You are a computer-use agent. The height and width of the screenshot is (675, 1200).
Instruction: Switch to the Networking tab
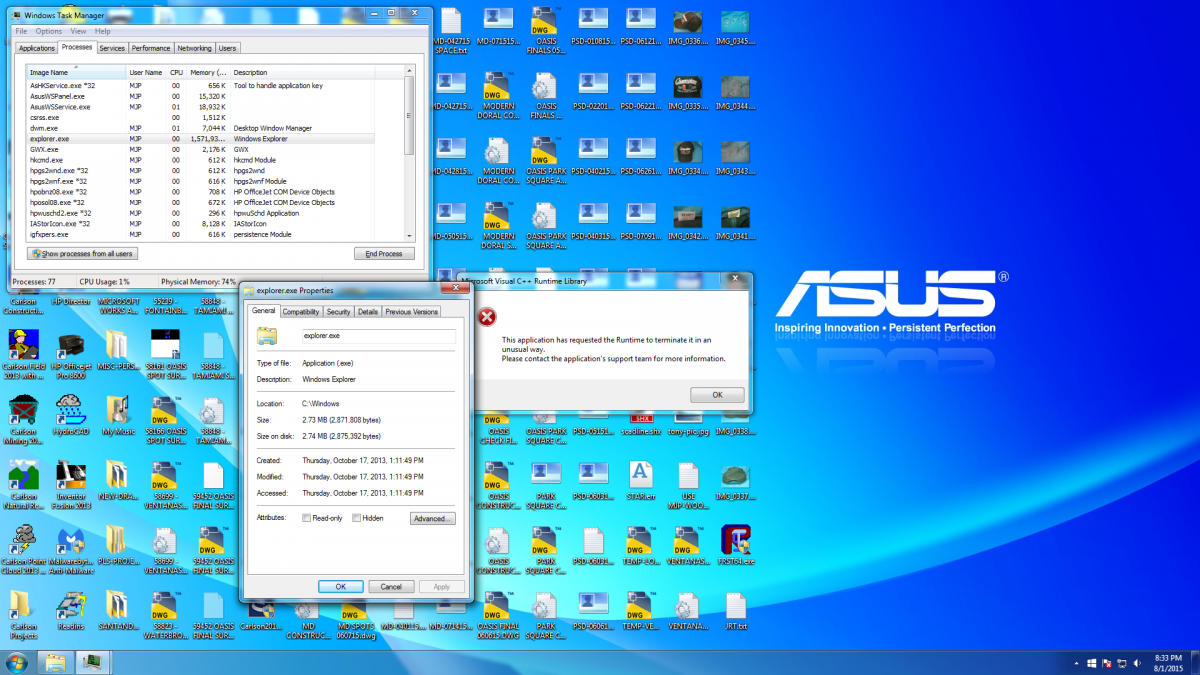click(195, 48)
